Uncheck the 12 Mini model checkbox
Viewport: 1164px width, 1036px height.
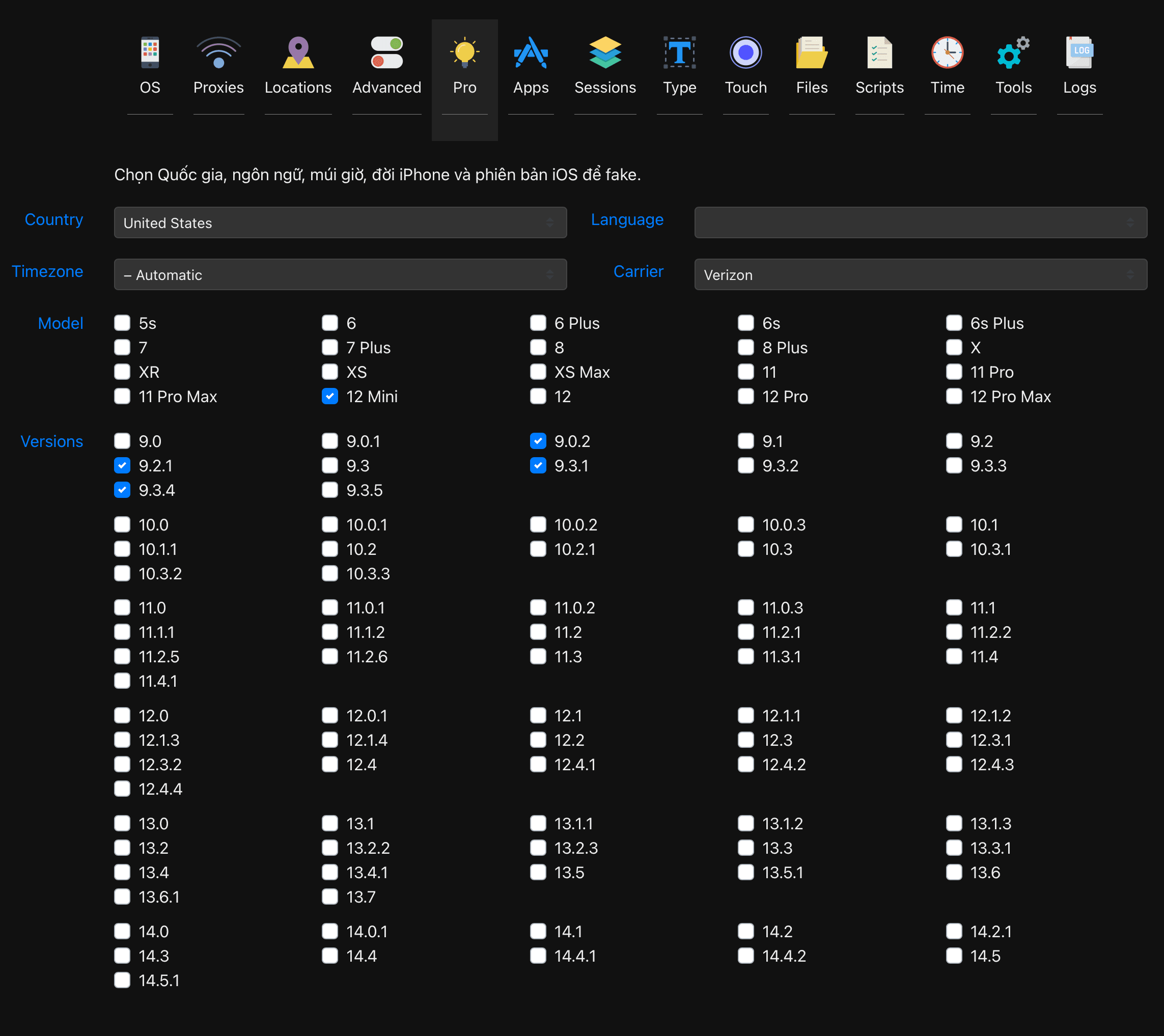point(330,396)
